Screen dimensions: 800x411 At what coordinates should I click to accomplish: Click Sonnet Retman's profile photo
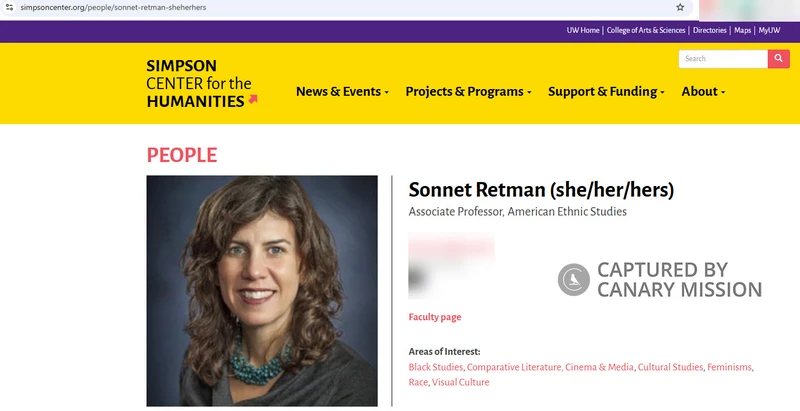(262, 290)
